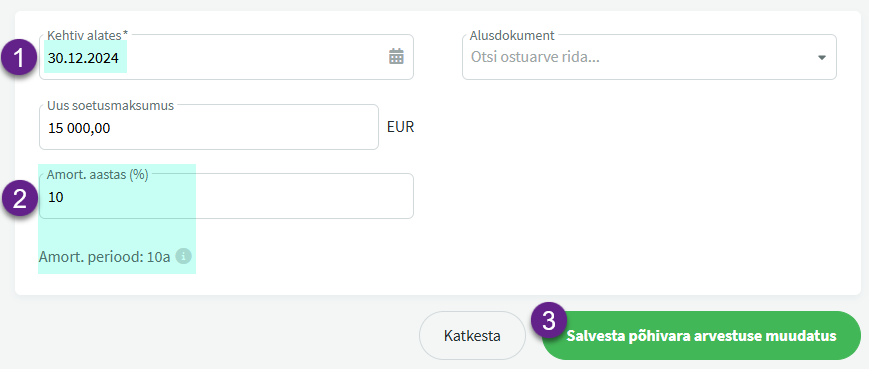Focus the Kehtiv alates date field
This screenshot has width=869, height=369.
point(226,57)
